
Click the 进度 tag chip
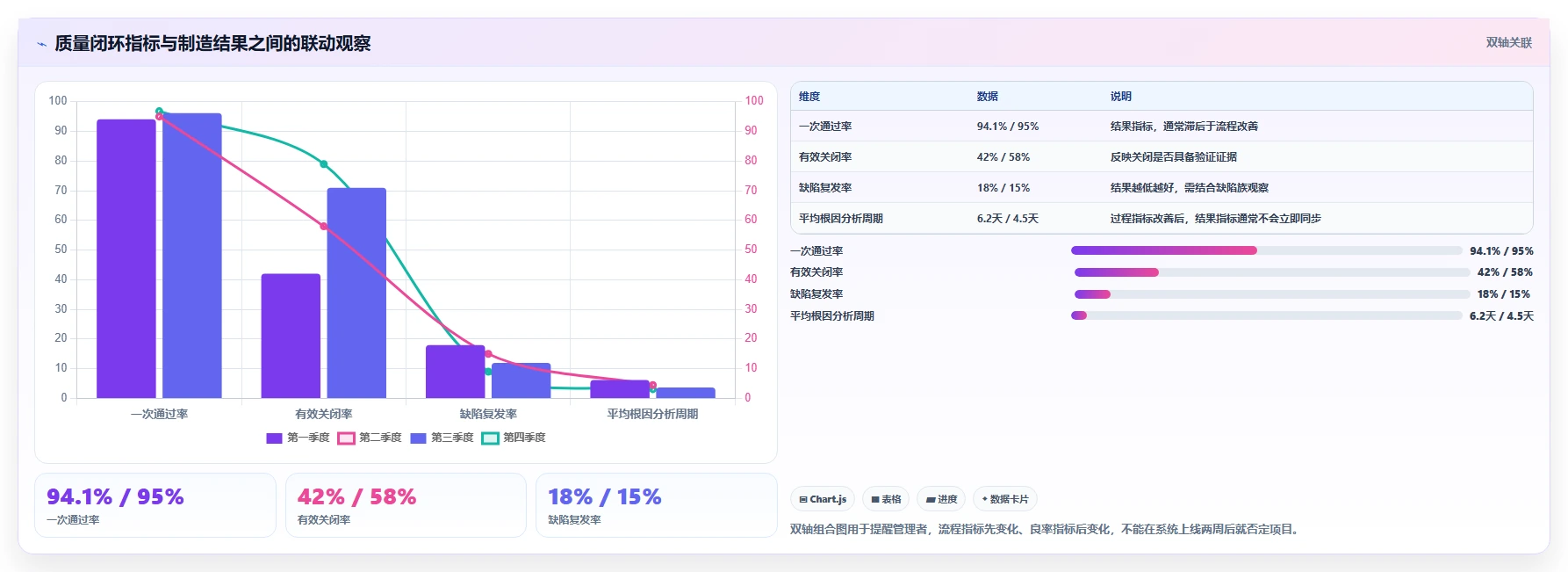point(941,499)
